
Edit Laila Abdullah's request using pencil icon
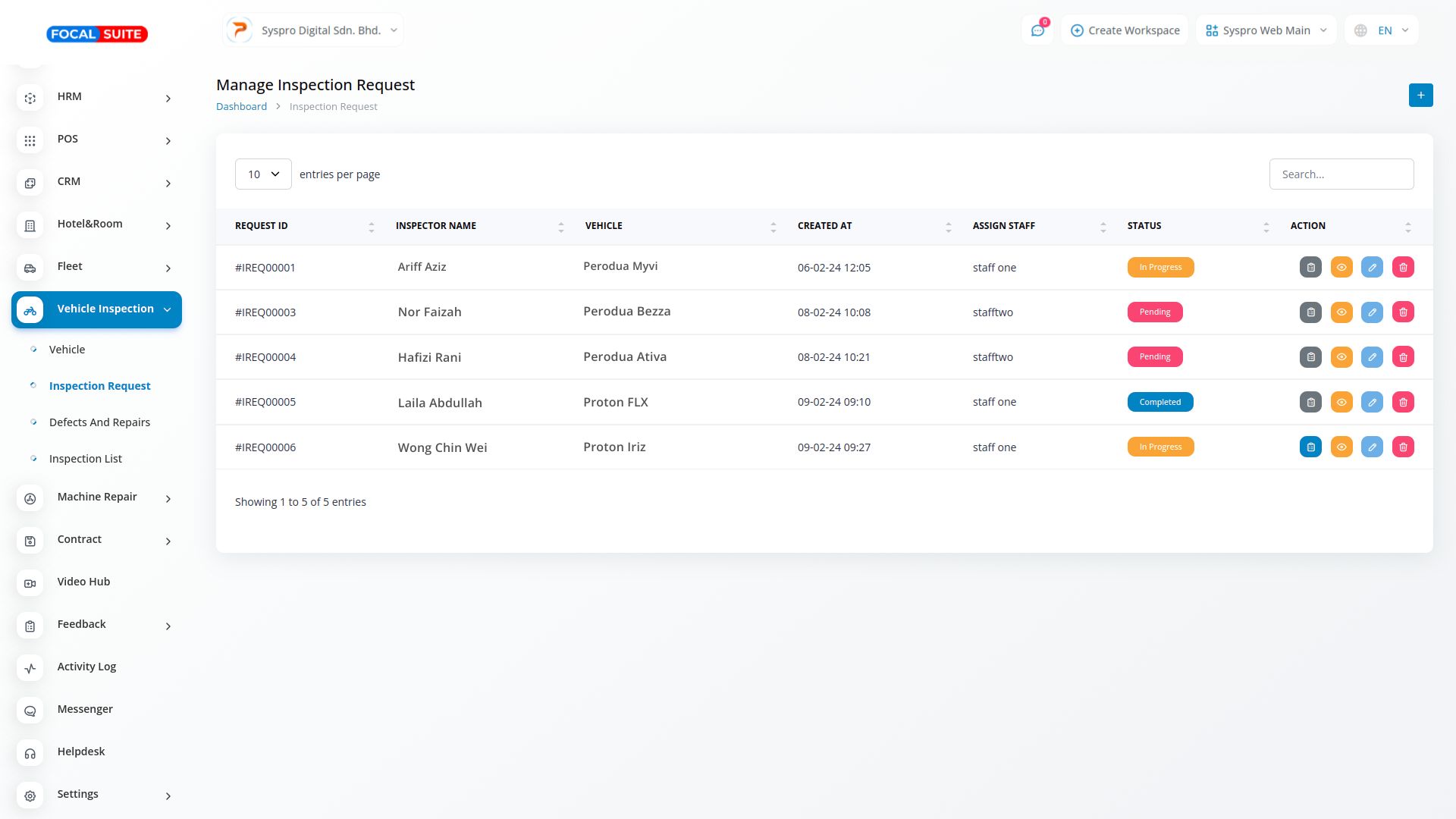[x=1372, y=402]
